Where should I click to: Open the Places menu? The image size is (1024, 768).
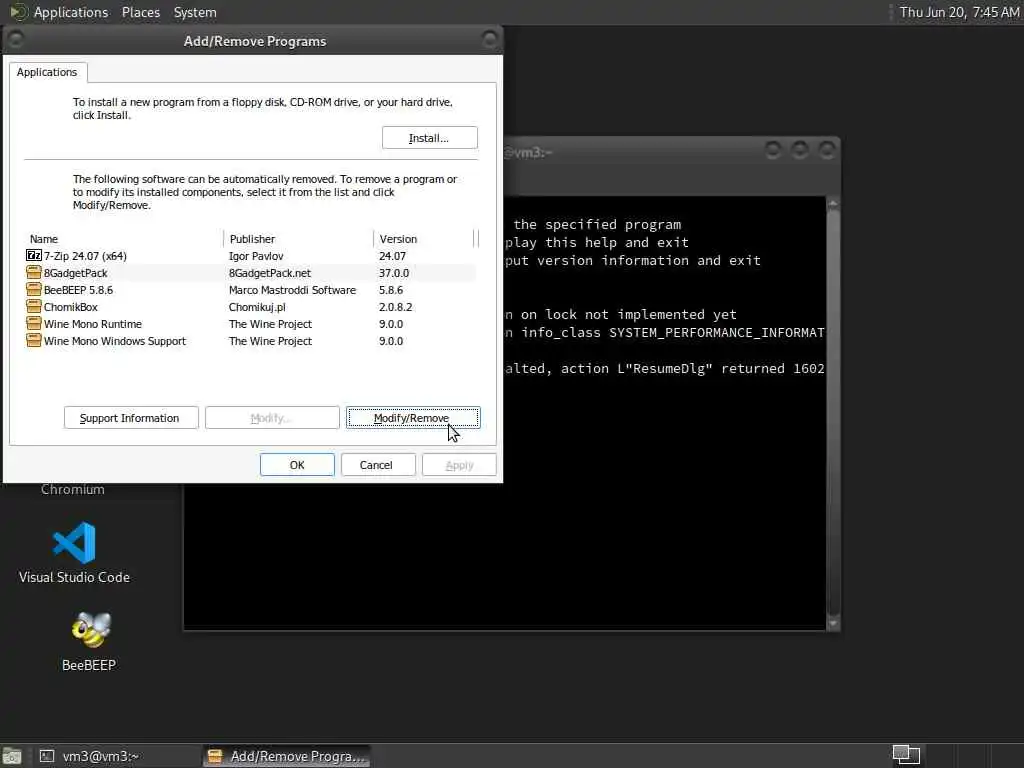pyautogui.click(x=140, y=12)
